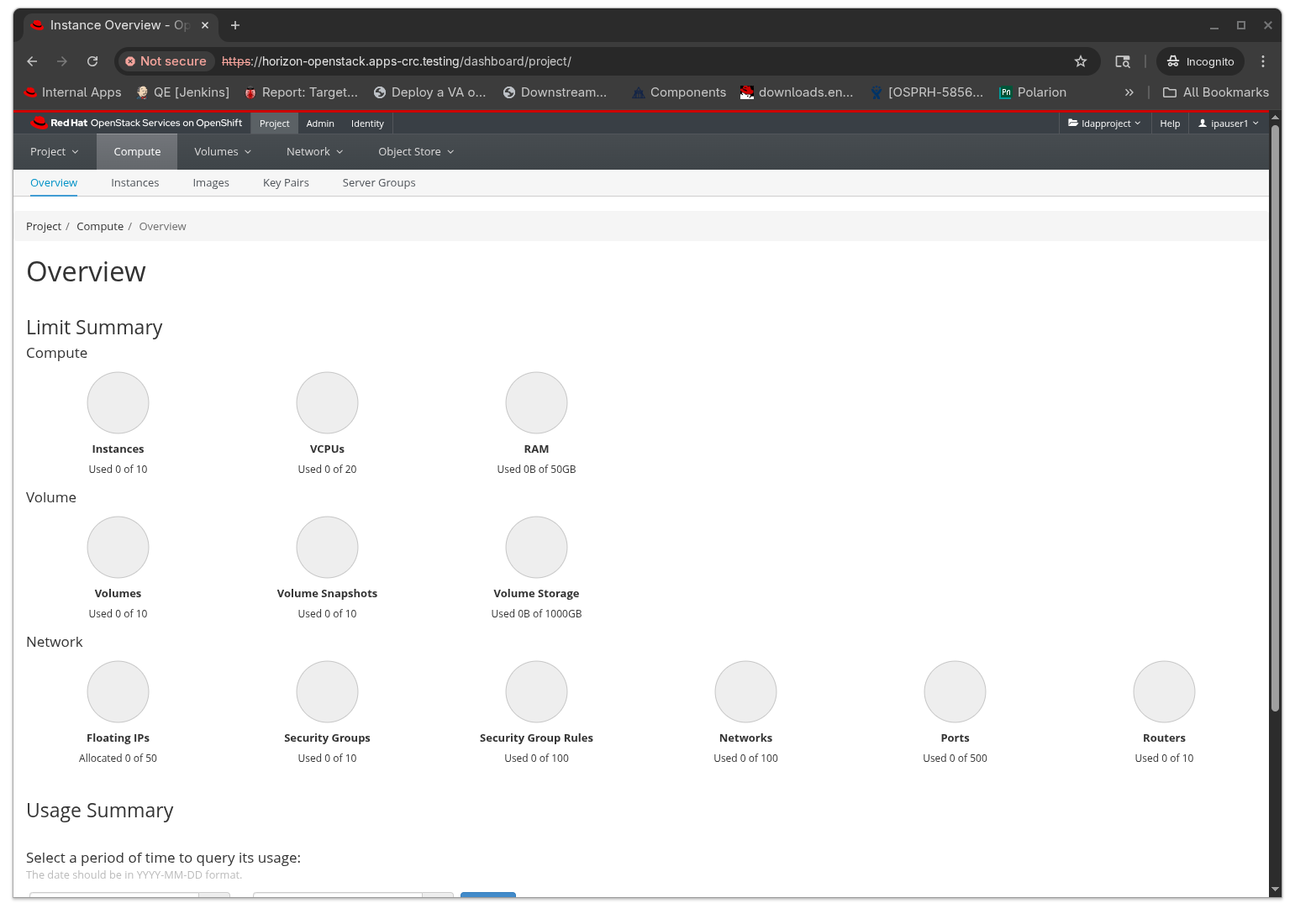Open Polarion bookmark
The width and height of the screenshot is (1295, 924).
coord(1033,92)
